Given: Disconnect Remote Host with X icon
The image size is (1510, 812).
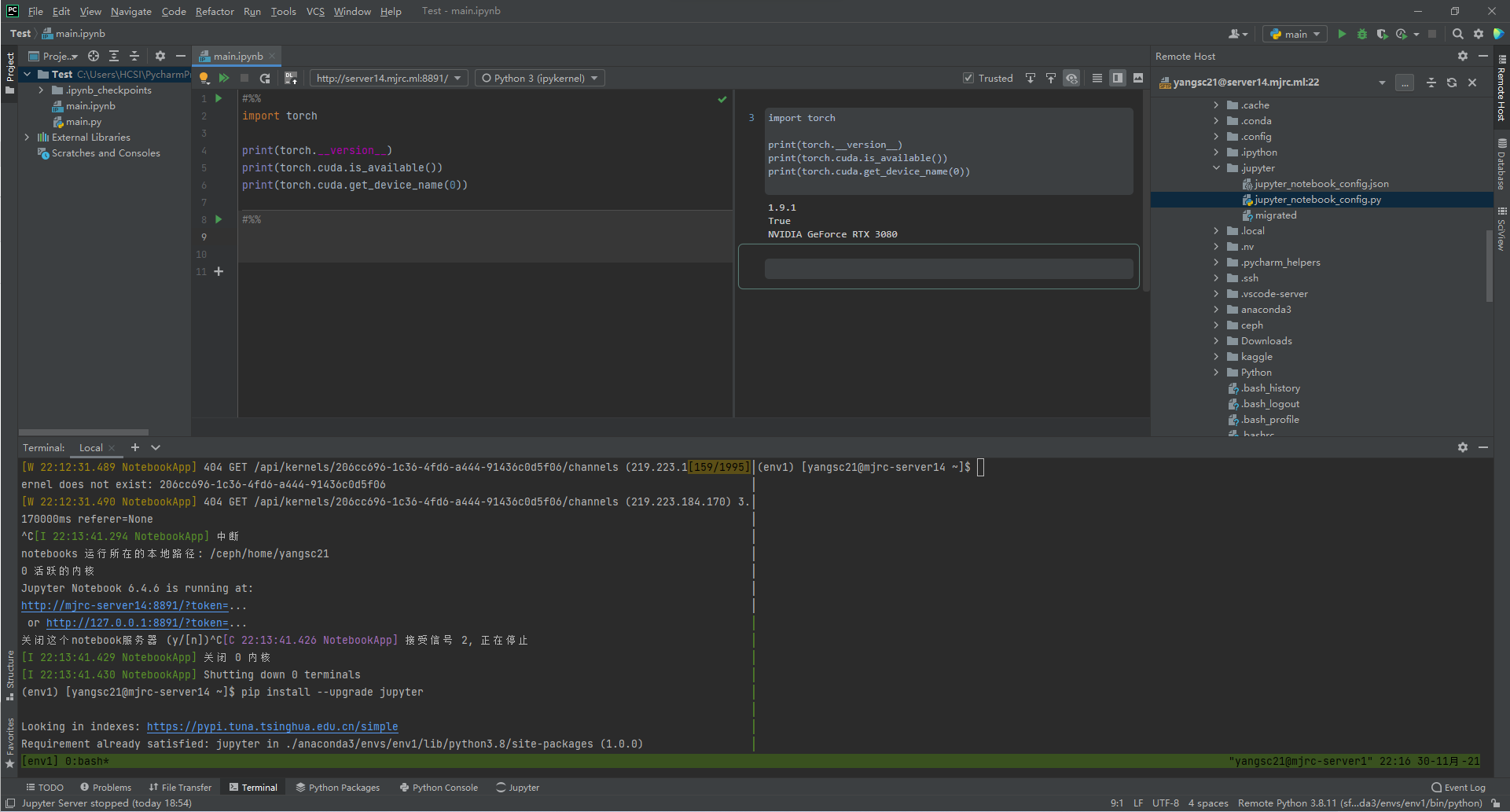Looking at the screenshot, I should (x=1472, y=83).
